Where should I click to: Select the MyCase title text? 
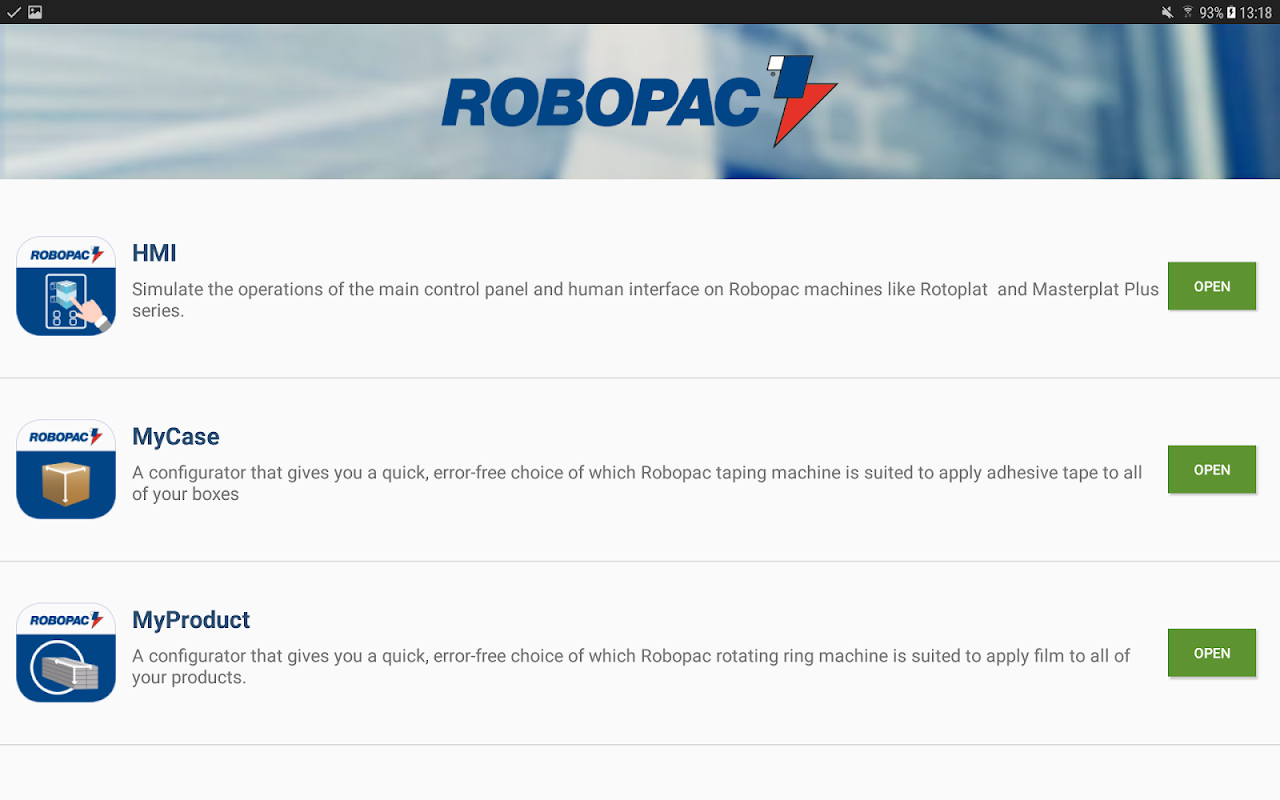176,437
